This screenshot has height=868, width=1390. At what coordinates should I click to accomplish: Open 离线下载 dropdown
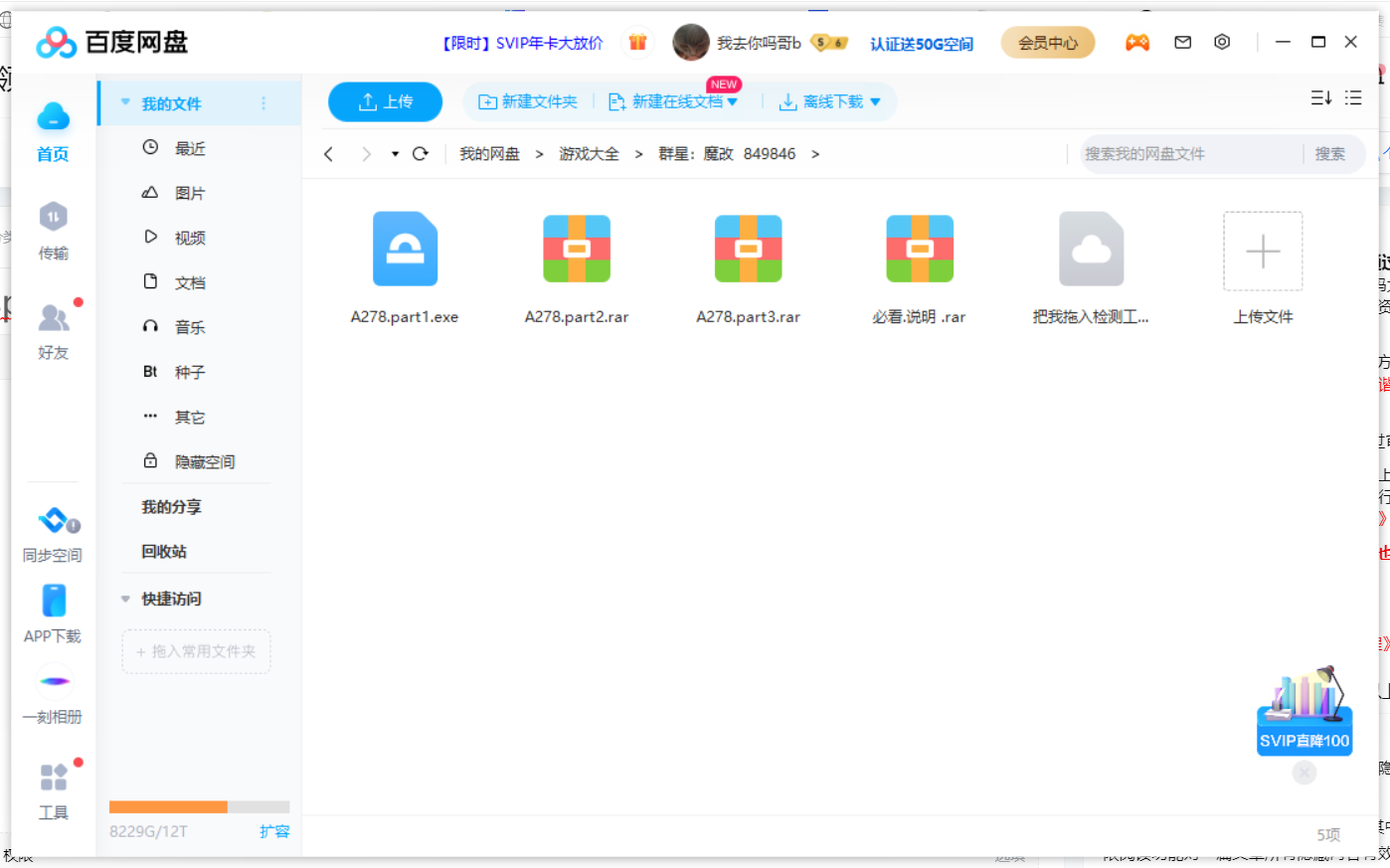pos(829,101)
